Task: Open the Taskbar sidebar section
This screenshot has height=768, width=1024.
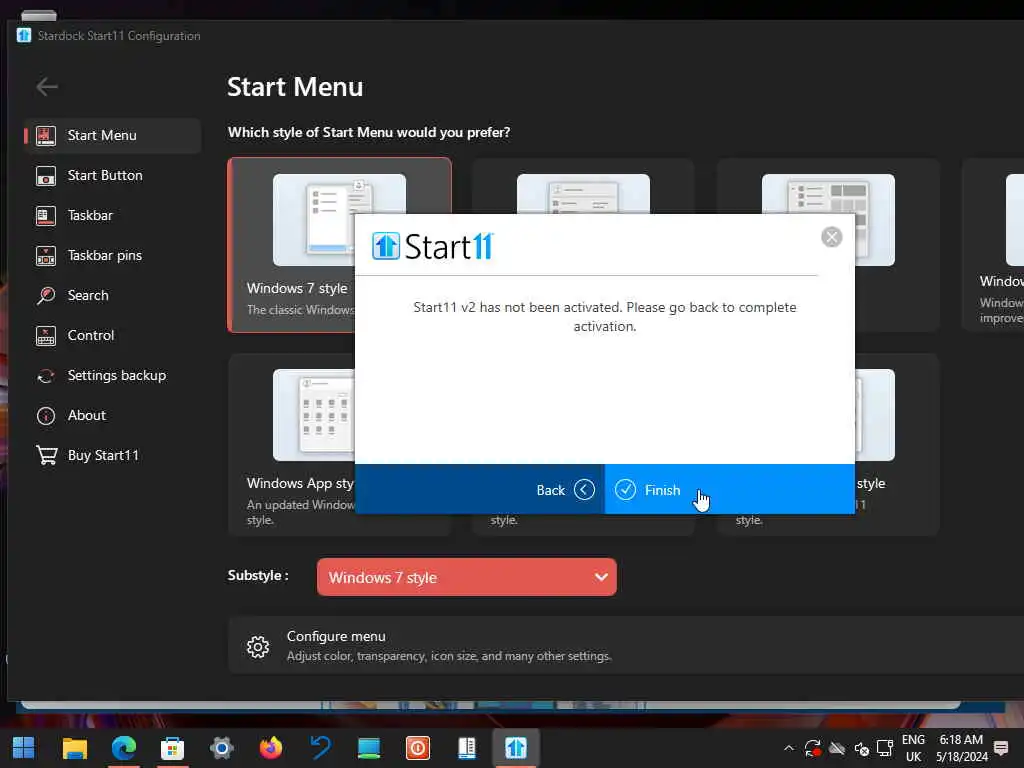Action: pyautogui.click(x=112, y=215)
